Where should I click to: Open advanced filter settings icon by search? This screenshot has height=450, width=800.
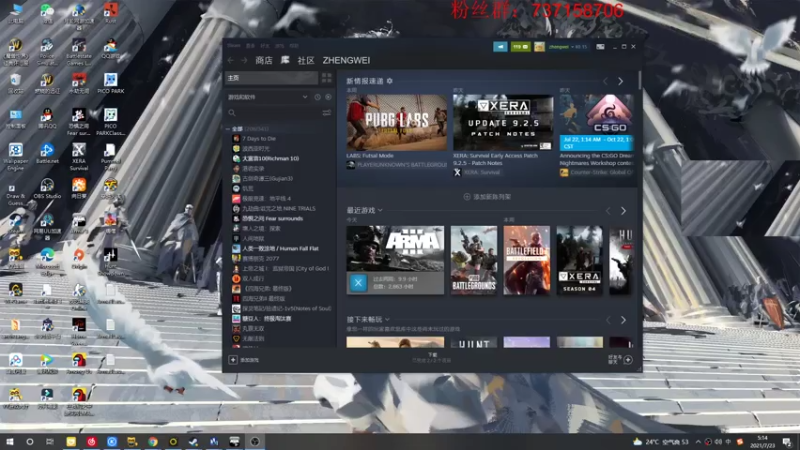(327, 113)
